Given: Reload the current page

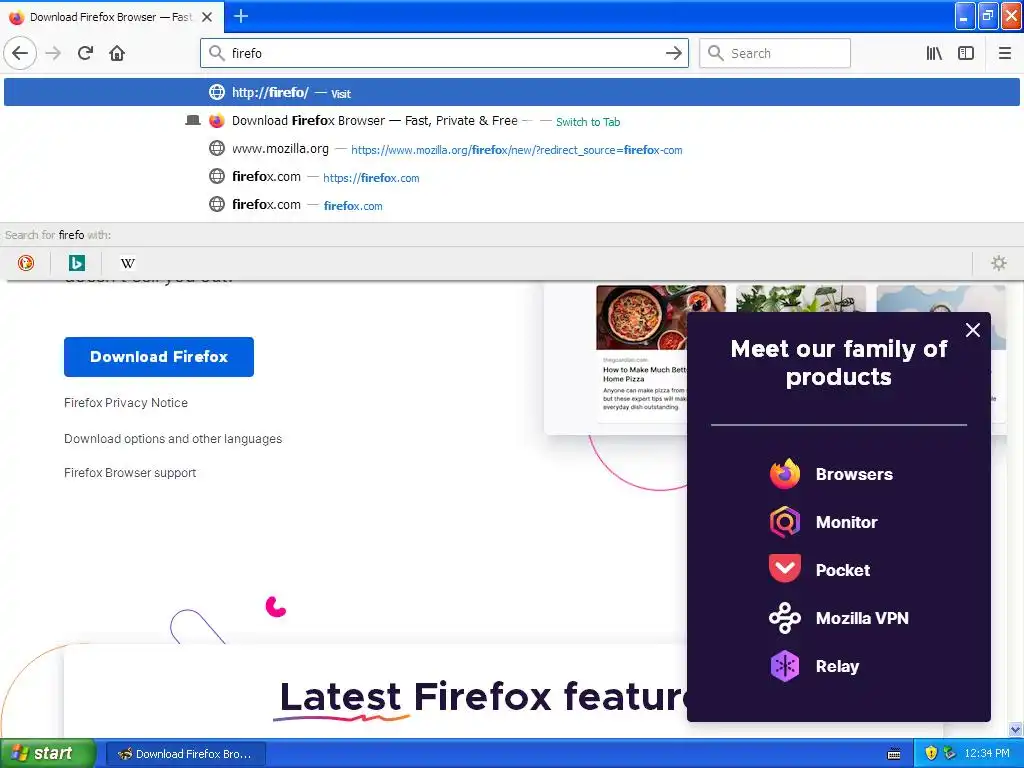Looking at the screenshot, I should pyautogui.click(x=85, y=53).
